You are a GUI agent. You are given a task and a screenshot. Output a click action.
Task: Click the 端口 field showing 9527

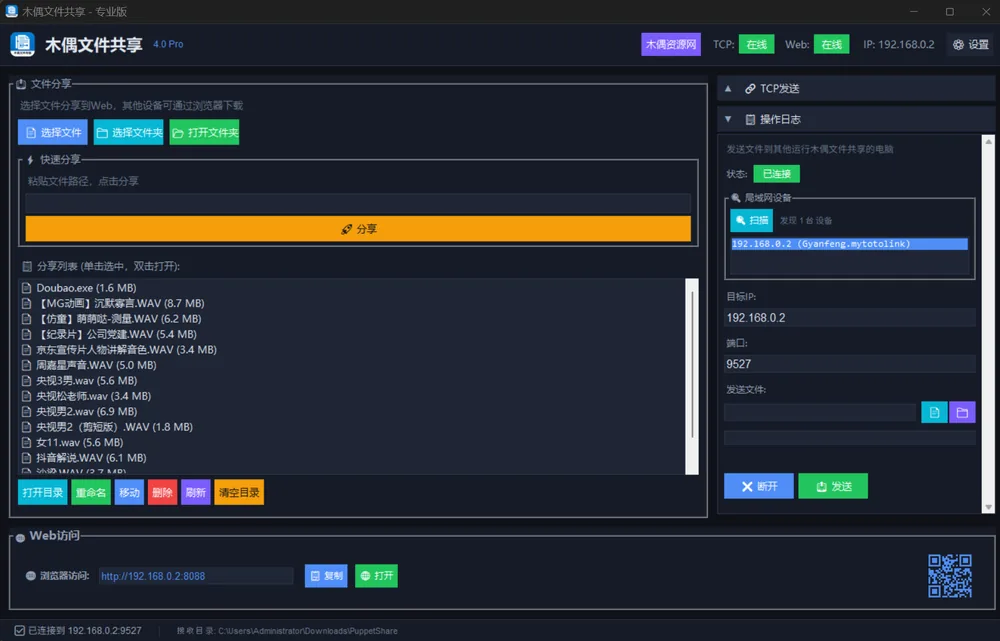coord(849,364)
